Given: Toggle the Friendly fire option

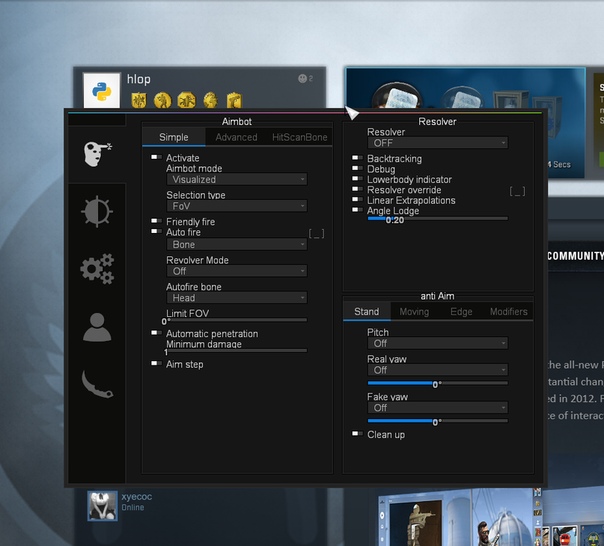Looking at the screenshot, I should coord(156,222).
